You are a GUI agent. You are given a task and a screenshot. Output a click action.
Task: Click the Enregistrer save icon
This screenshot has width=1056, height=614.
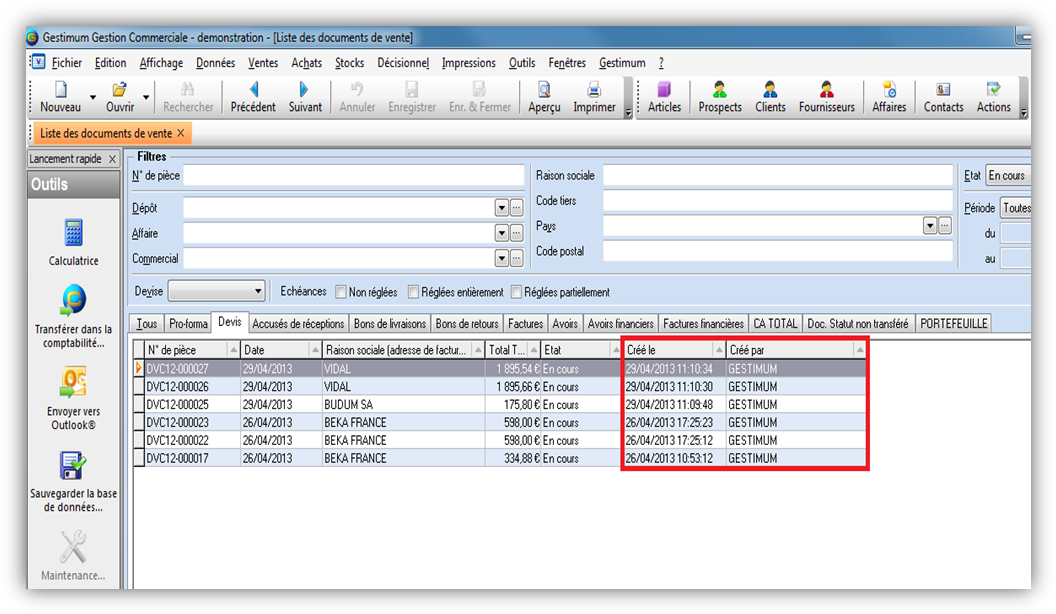tap(411, 90)
